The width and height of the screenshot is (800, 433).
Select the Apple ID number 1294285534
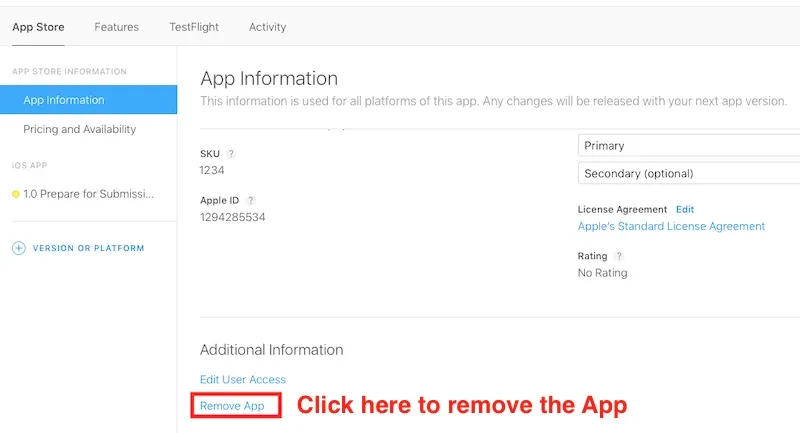click(x=233, y=217)
